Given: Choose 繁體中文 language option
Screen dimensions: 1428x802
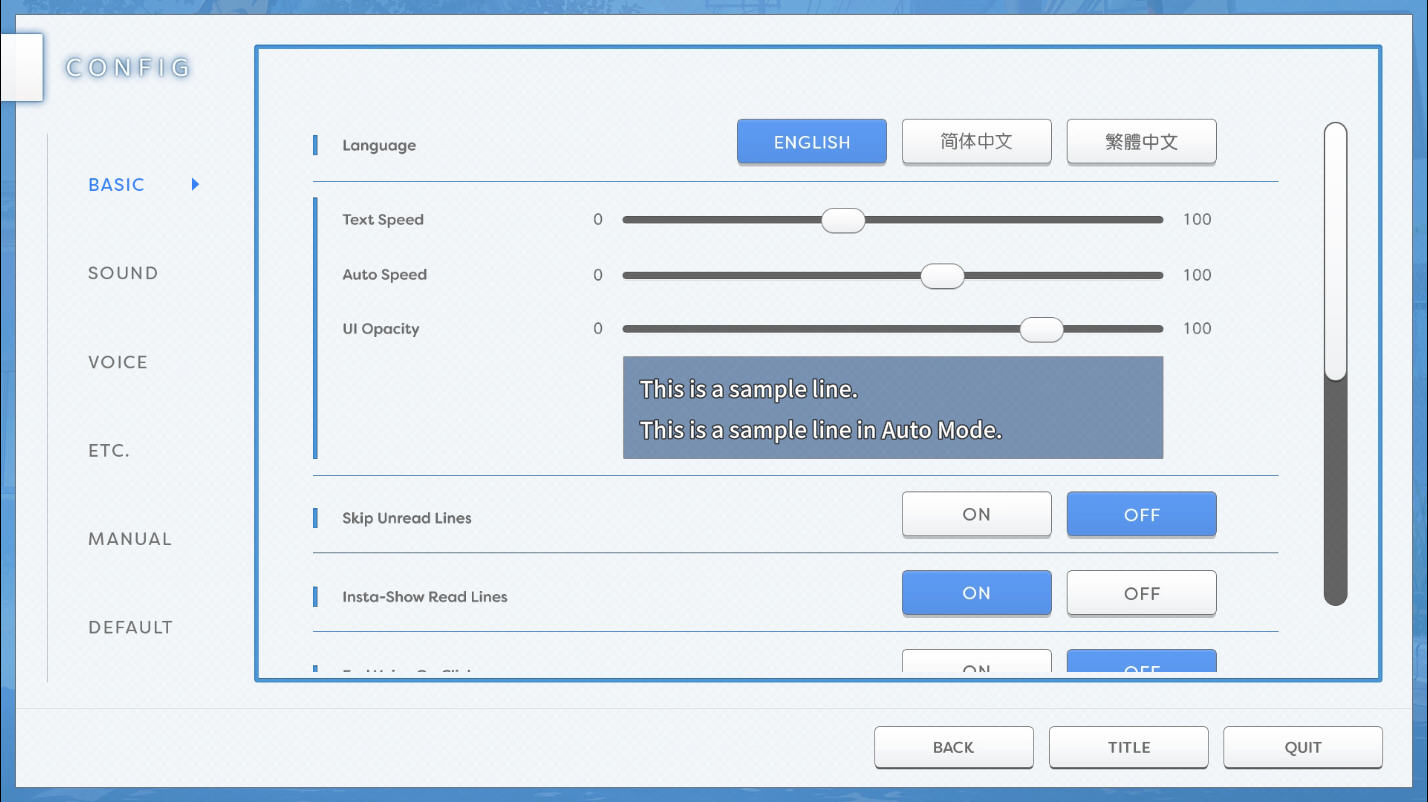Looking at the screenshot, I should (x=1141, y=142).
